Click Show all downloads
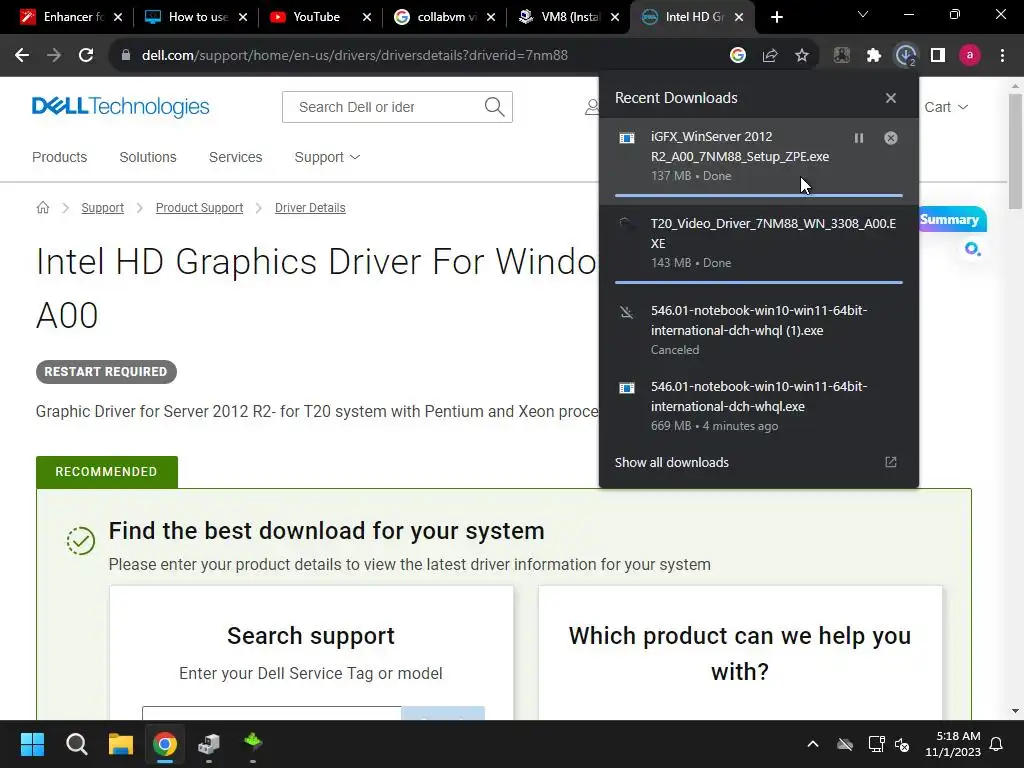The image size is (1024, 768). pyautogui.click(x=671, y=462)
